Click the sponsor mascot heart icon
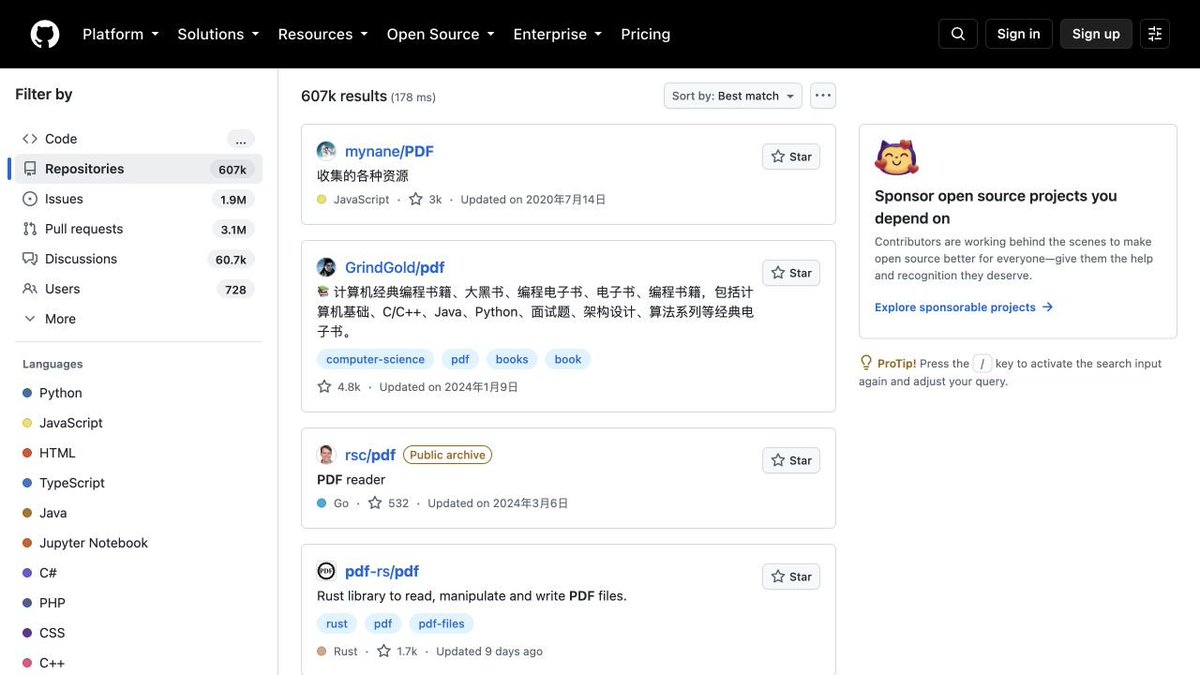The image size is (1200, 675). [x=896, y=157]
